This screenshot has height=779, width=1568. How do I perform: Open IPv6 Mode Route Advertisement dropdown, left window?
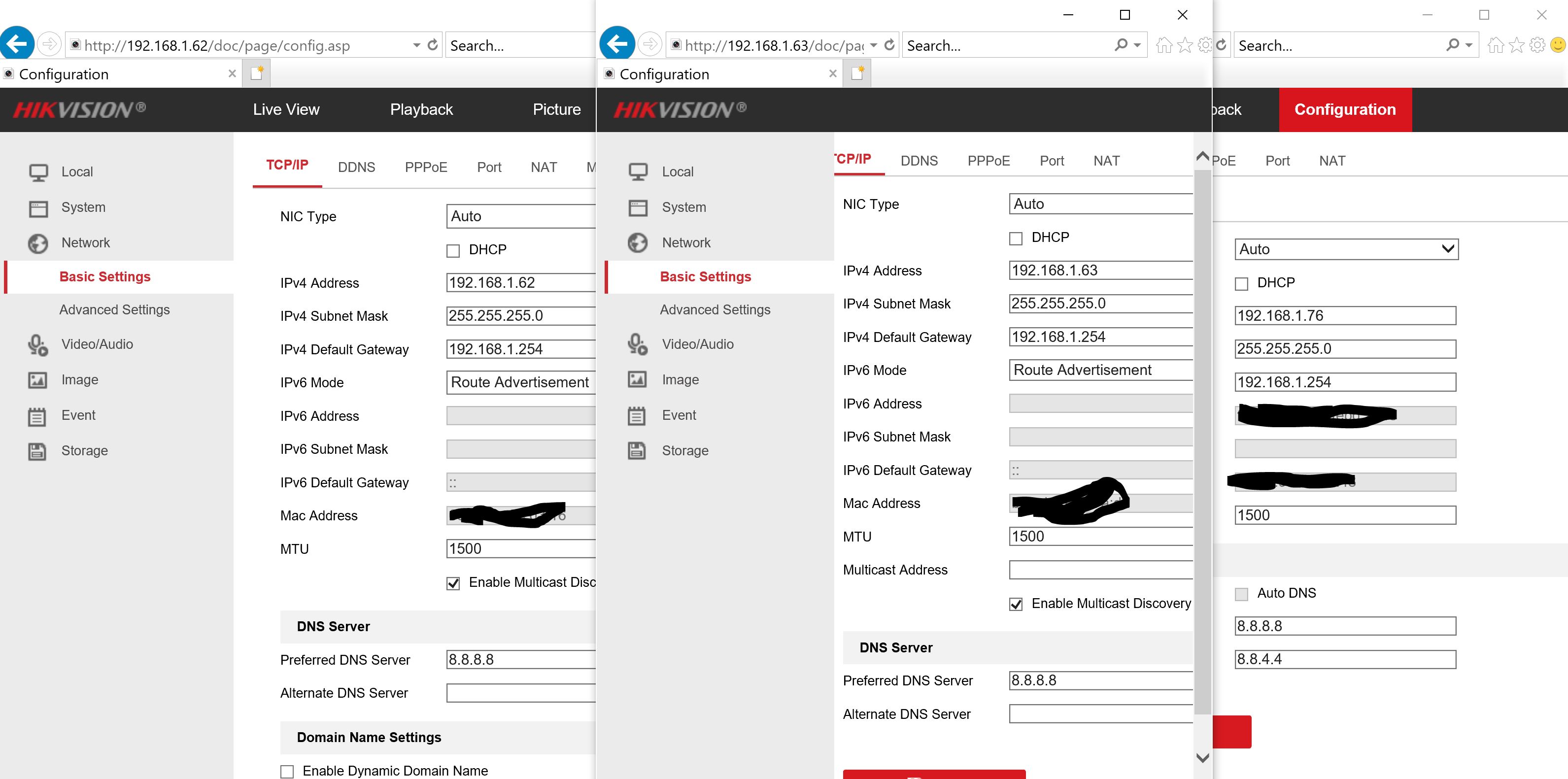pyautogui.click(x=520, y=383)
